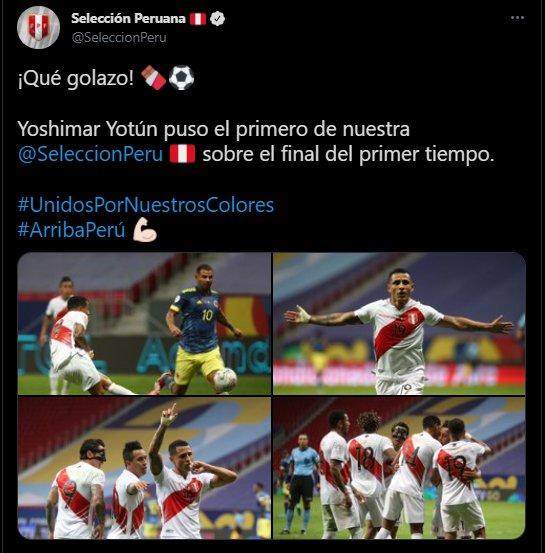This screenshot has height=553, width=545.
Task: Open photo of player pointing finger upward
Action: point(144,468)
